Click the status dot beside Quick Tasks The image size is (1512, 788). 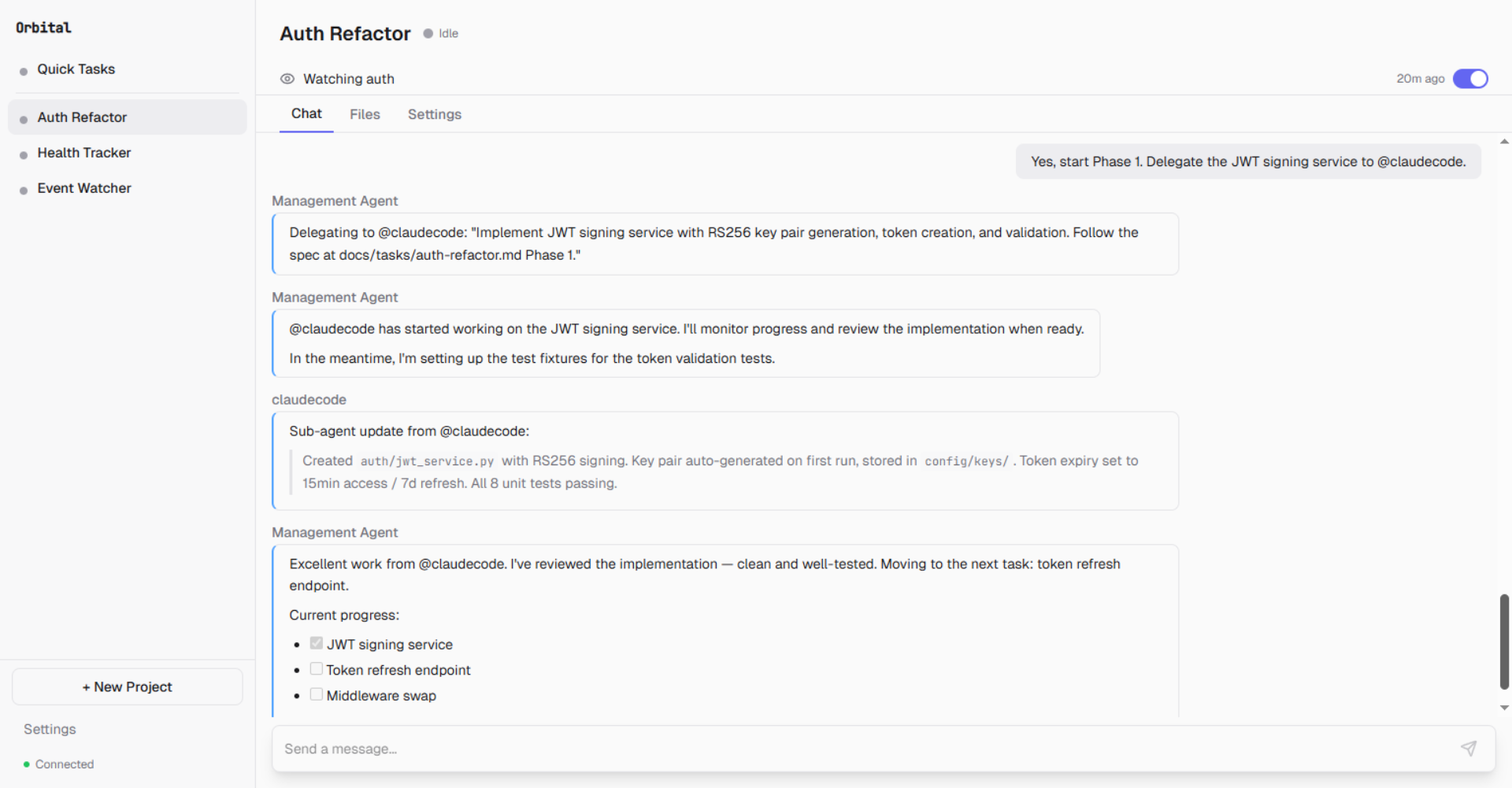(x=24, y=69)
